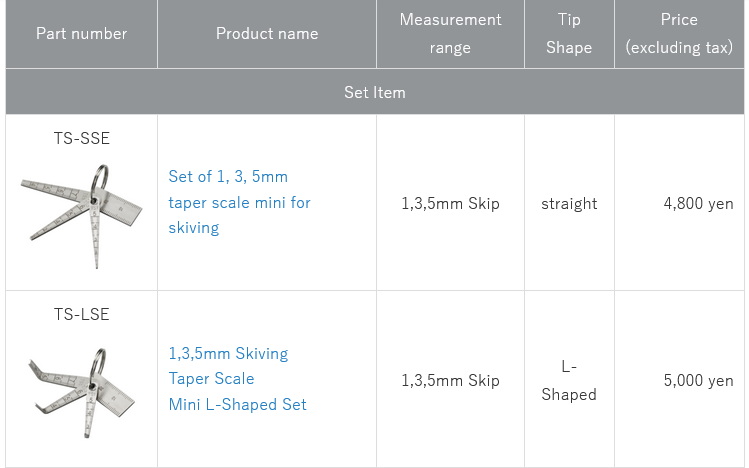Click the Product name column header

(x=267, y=34)
